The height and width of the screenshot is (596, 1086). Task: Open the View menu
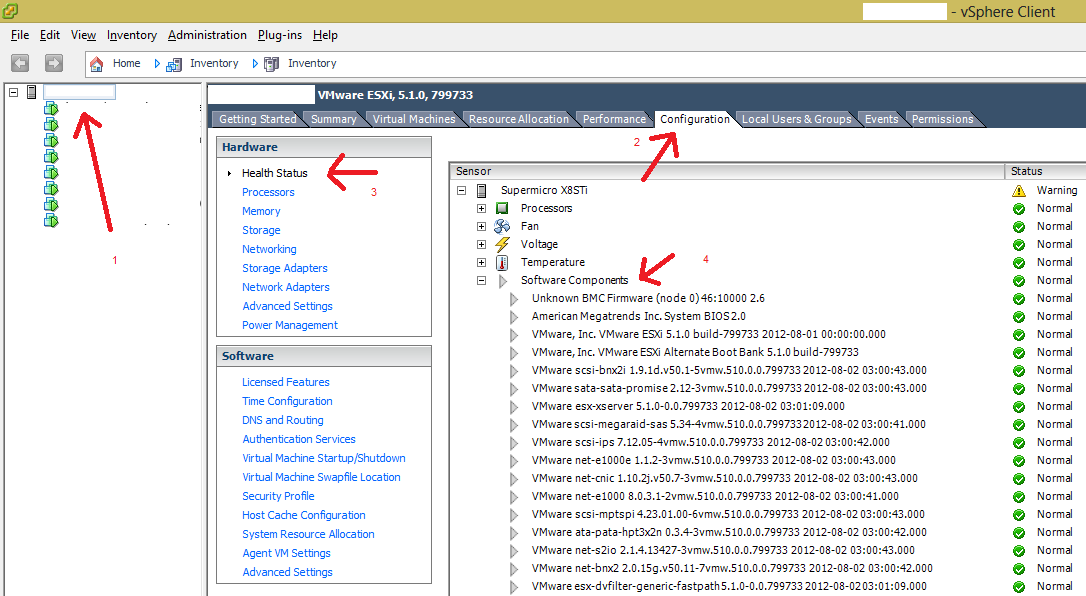83,35
